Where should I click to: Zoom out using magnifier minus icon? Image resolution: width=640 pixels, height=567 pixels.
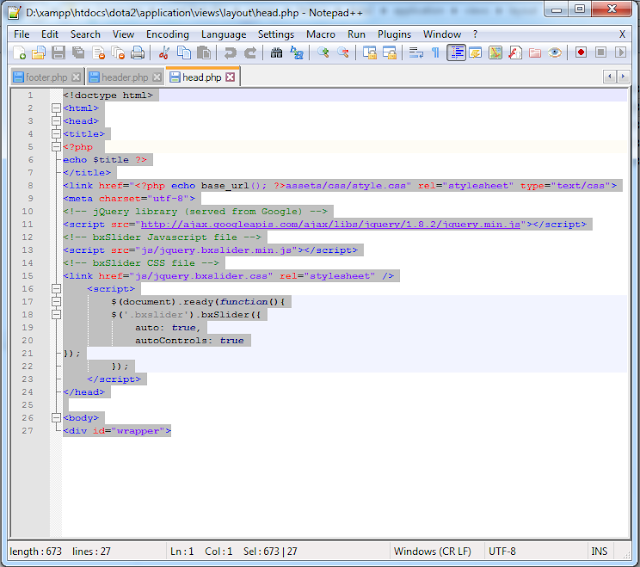pyautogui.click(x=343, y=53)
